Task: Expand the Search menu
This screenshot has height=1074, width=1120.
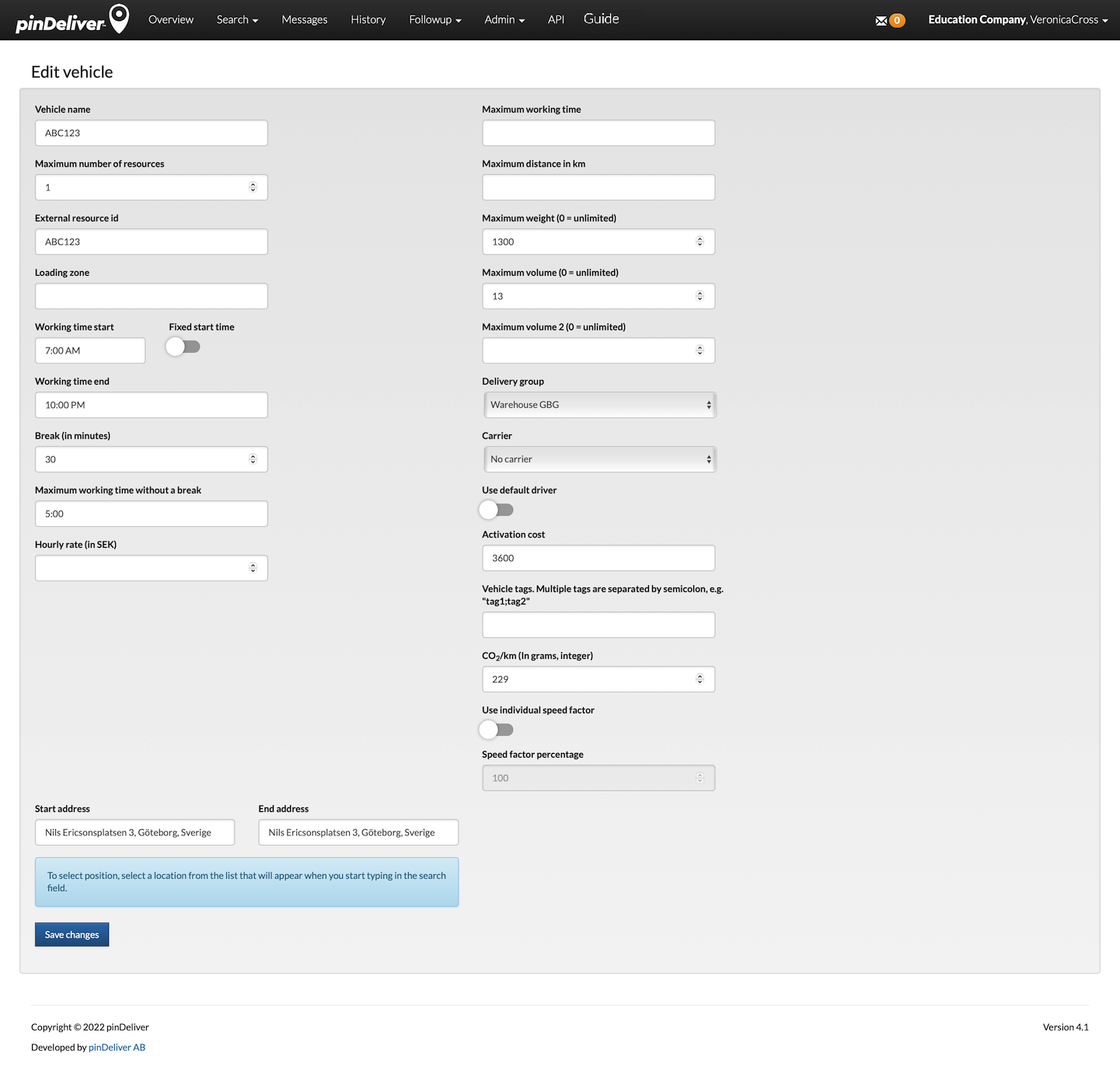Action: pos(237,19)
